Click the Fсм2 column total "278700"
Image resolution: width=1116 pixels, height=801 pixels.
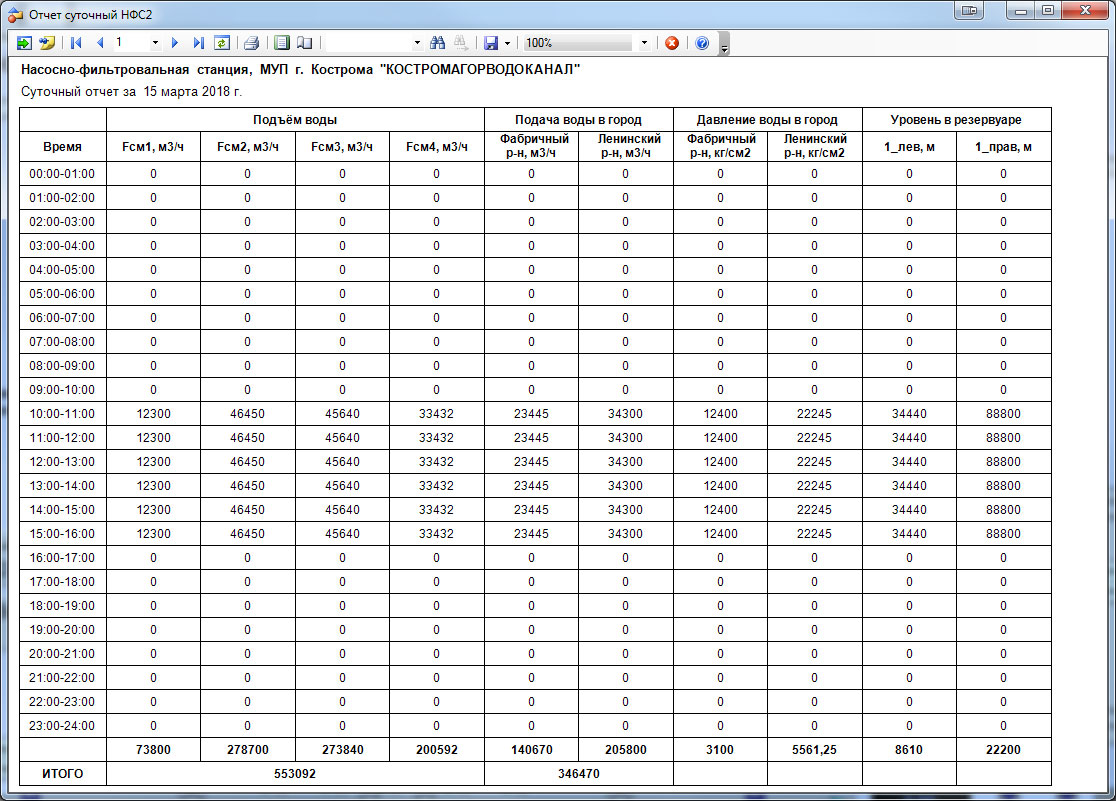(x=248, y=750)
